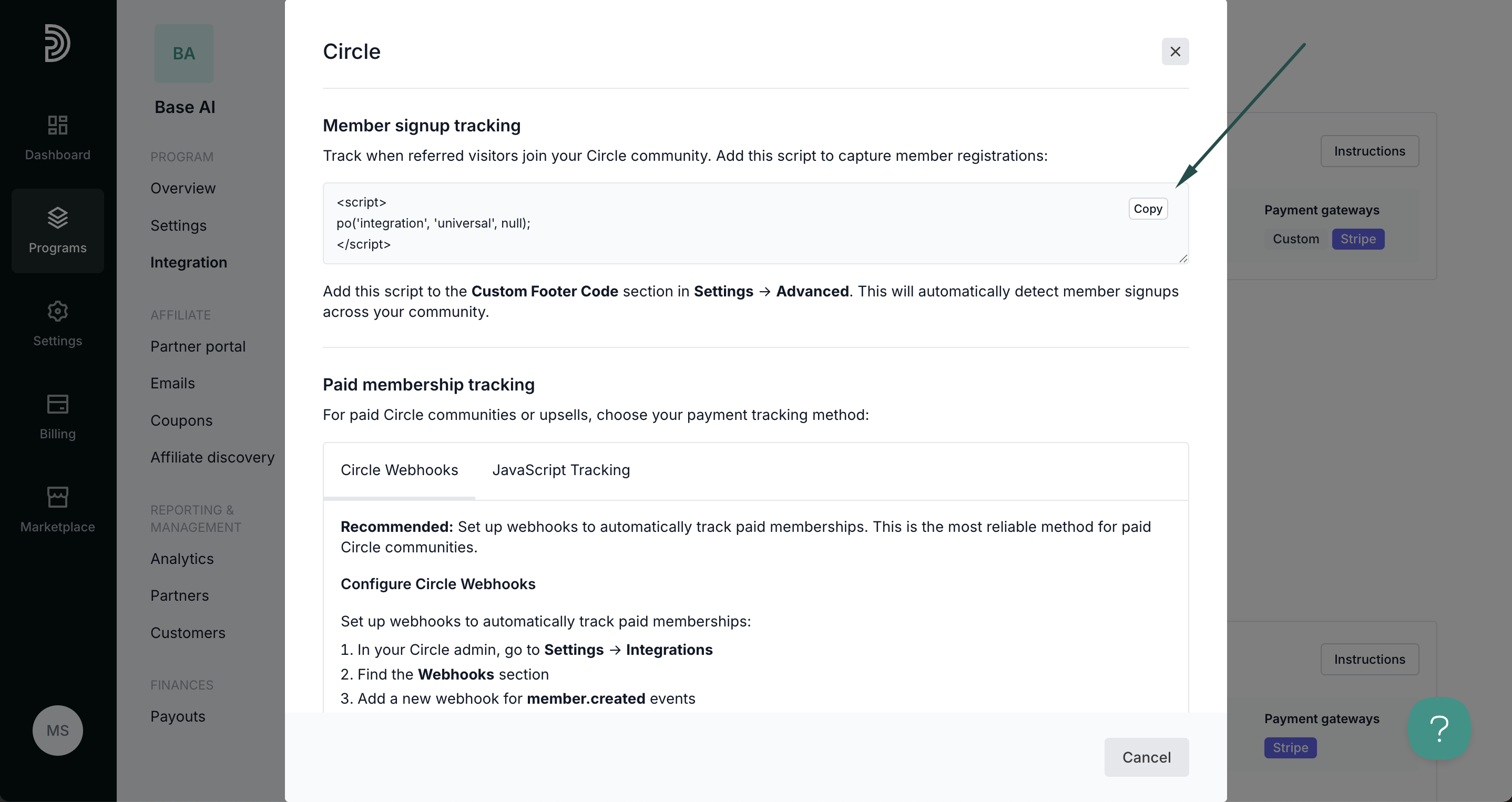
Task: Select the 'Custom Footer Code' bold text
Action: click(545, 291)
